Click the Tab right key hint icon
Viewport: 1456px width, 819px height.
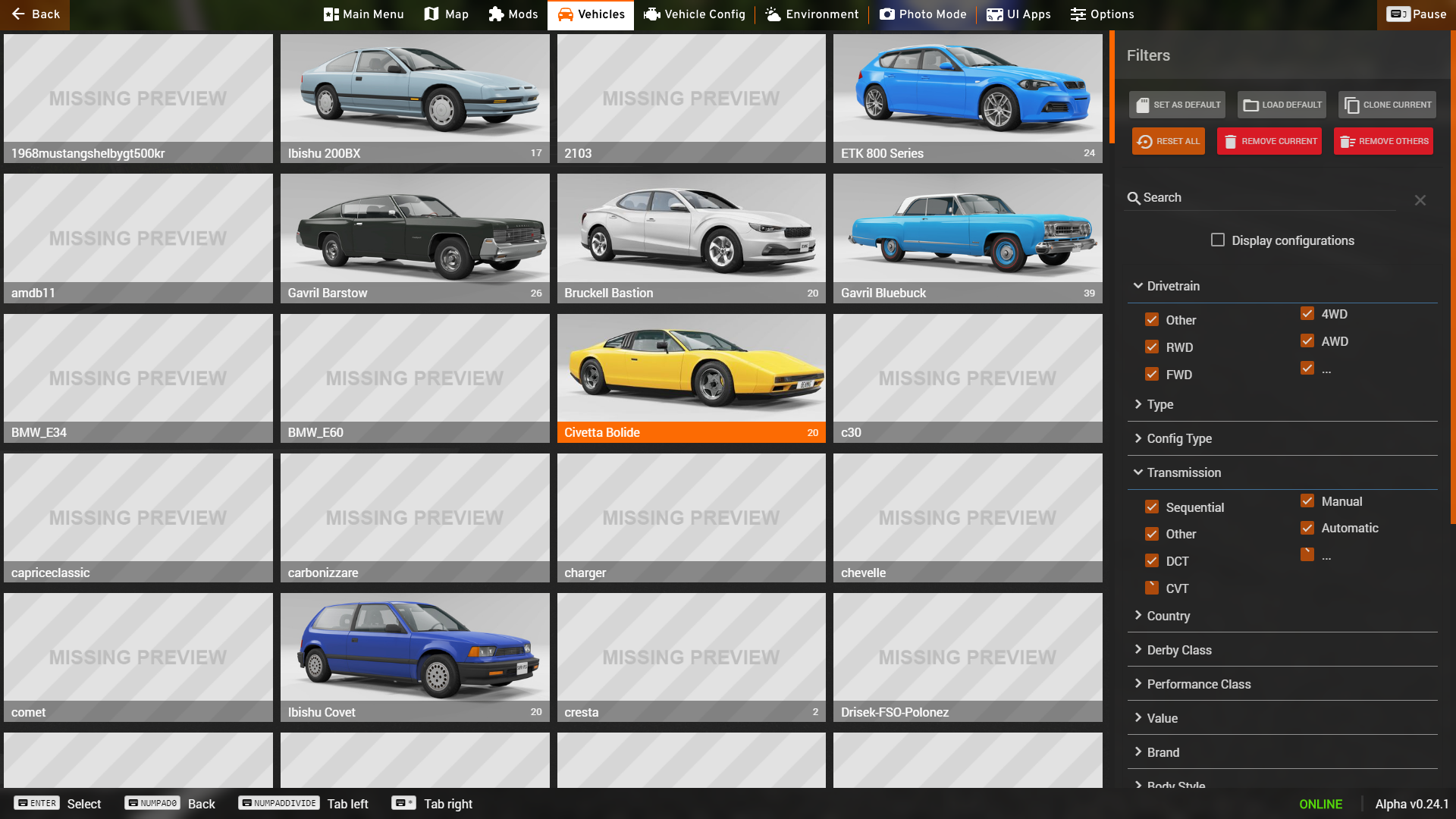click(x=403, y=803)
